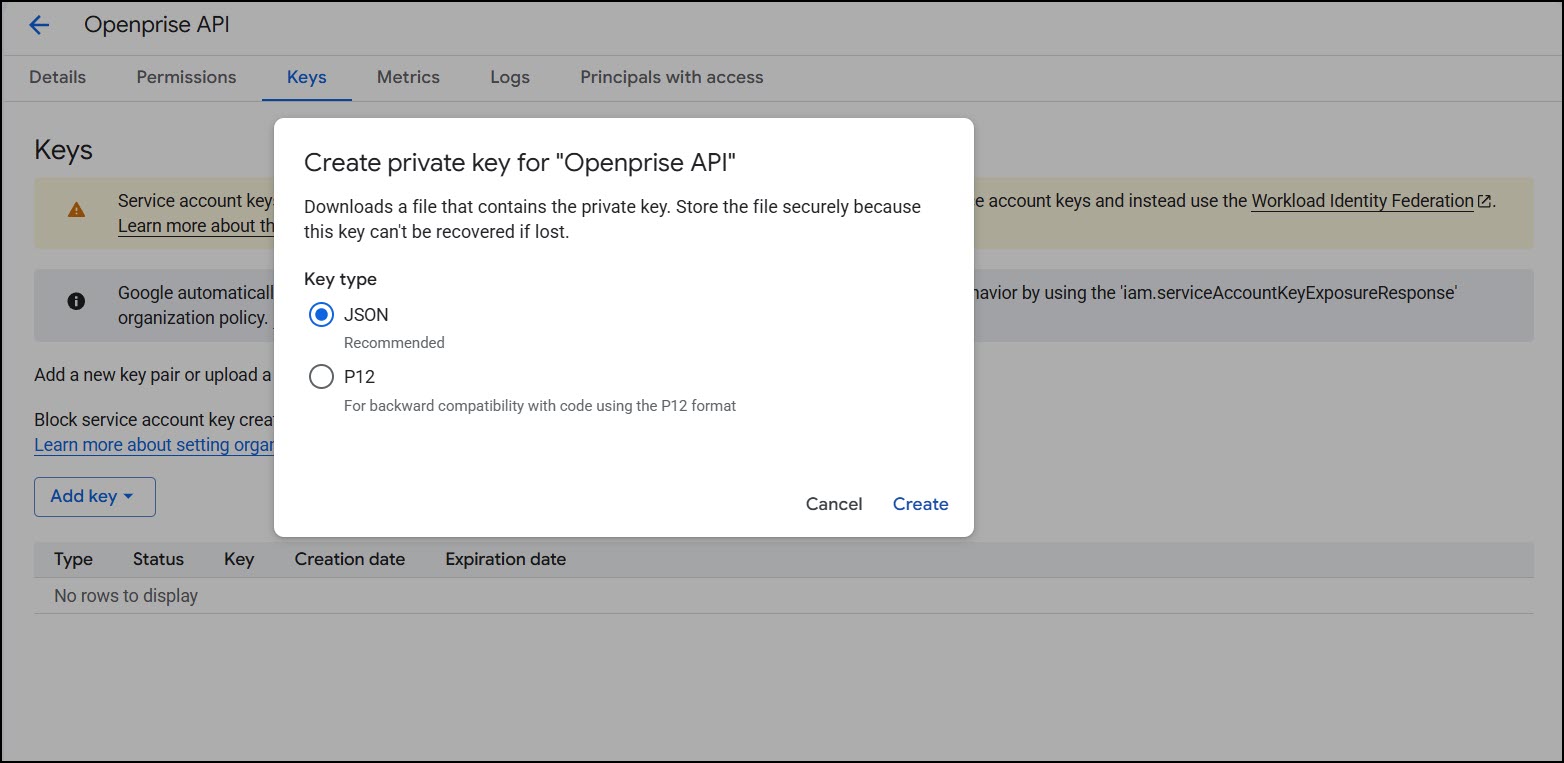Click the Type column header

(x=74, y=559)
